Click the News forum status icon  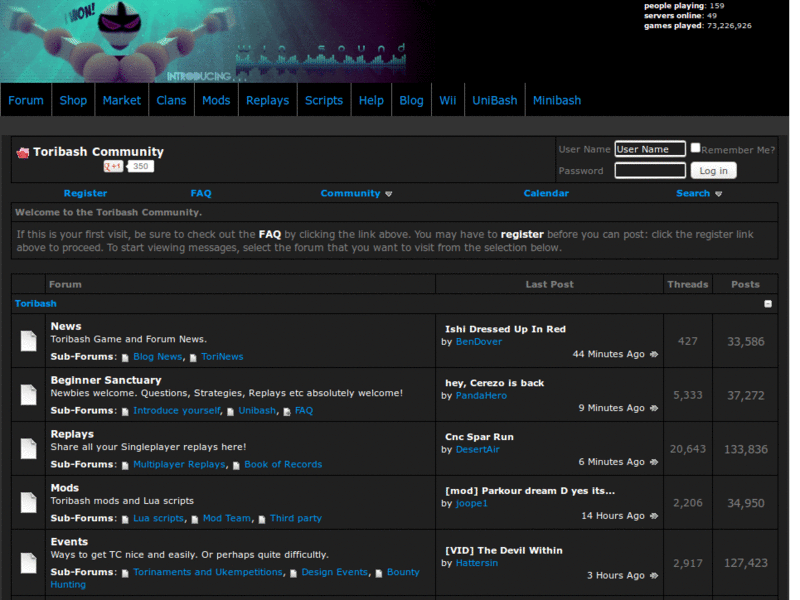(29, 341)
